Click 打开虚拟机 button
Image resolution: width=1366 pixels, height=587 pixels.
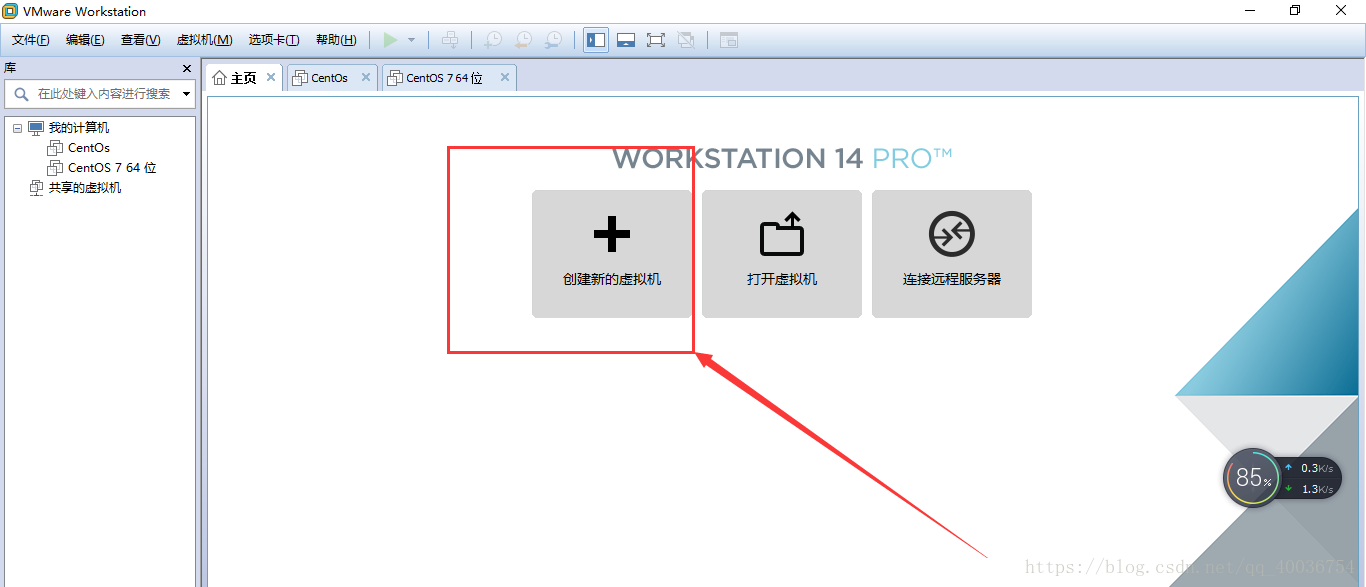tap(782, 254)
